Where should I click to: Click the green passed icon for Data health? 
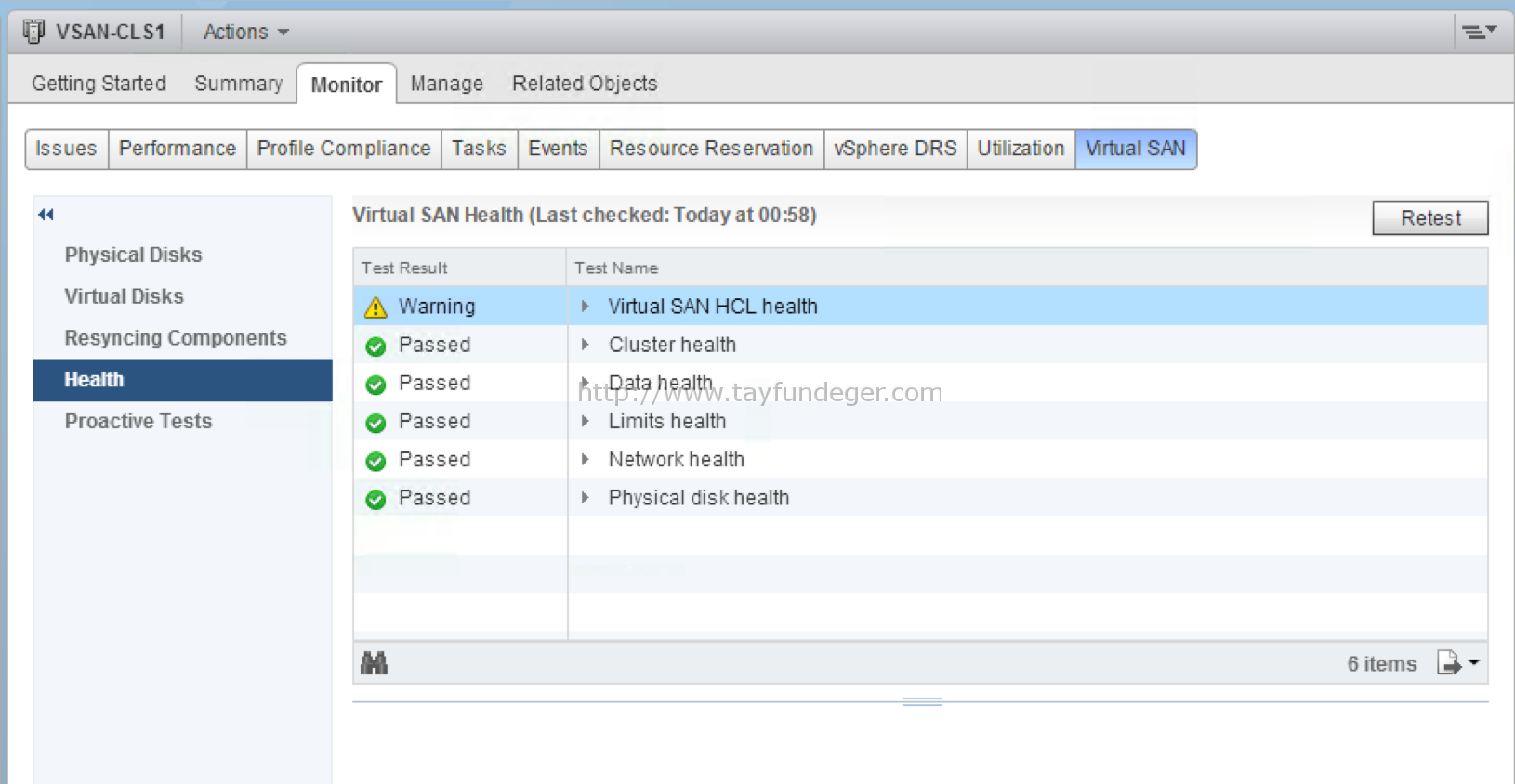[375, 385]
